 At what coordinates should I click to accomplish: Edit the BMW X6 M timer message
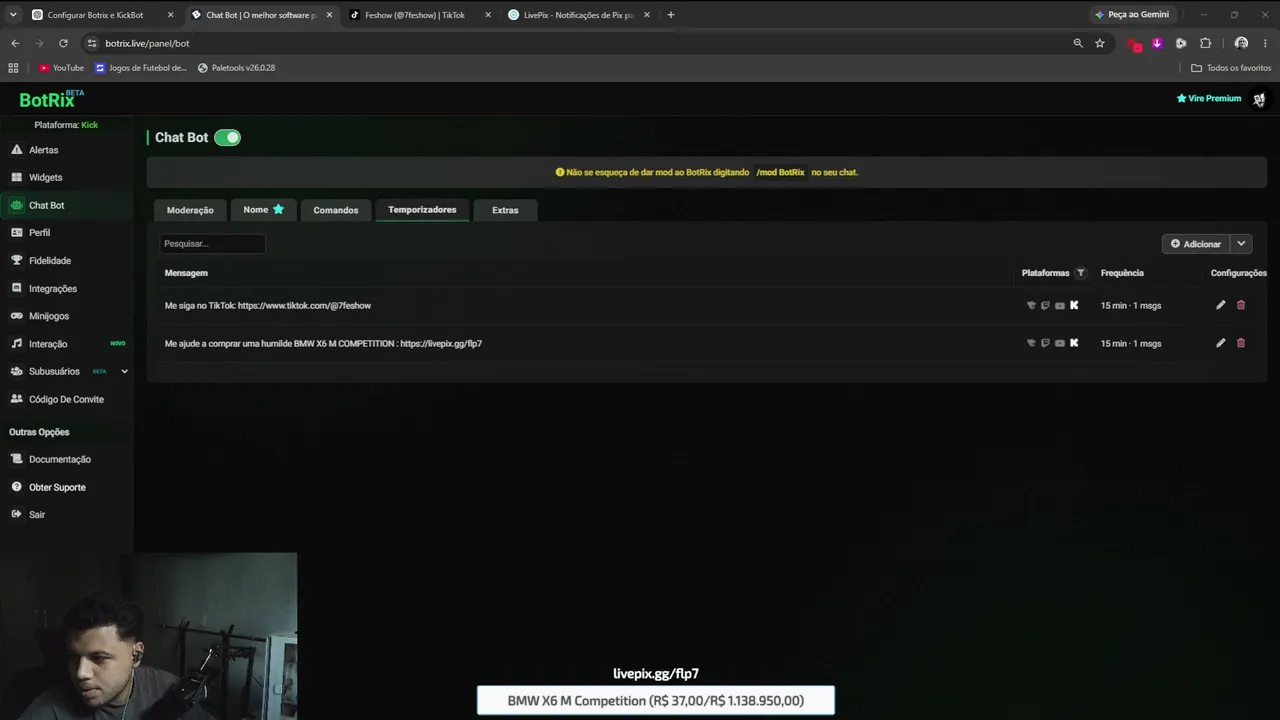point(1220,343)
